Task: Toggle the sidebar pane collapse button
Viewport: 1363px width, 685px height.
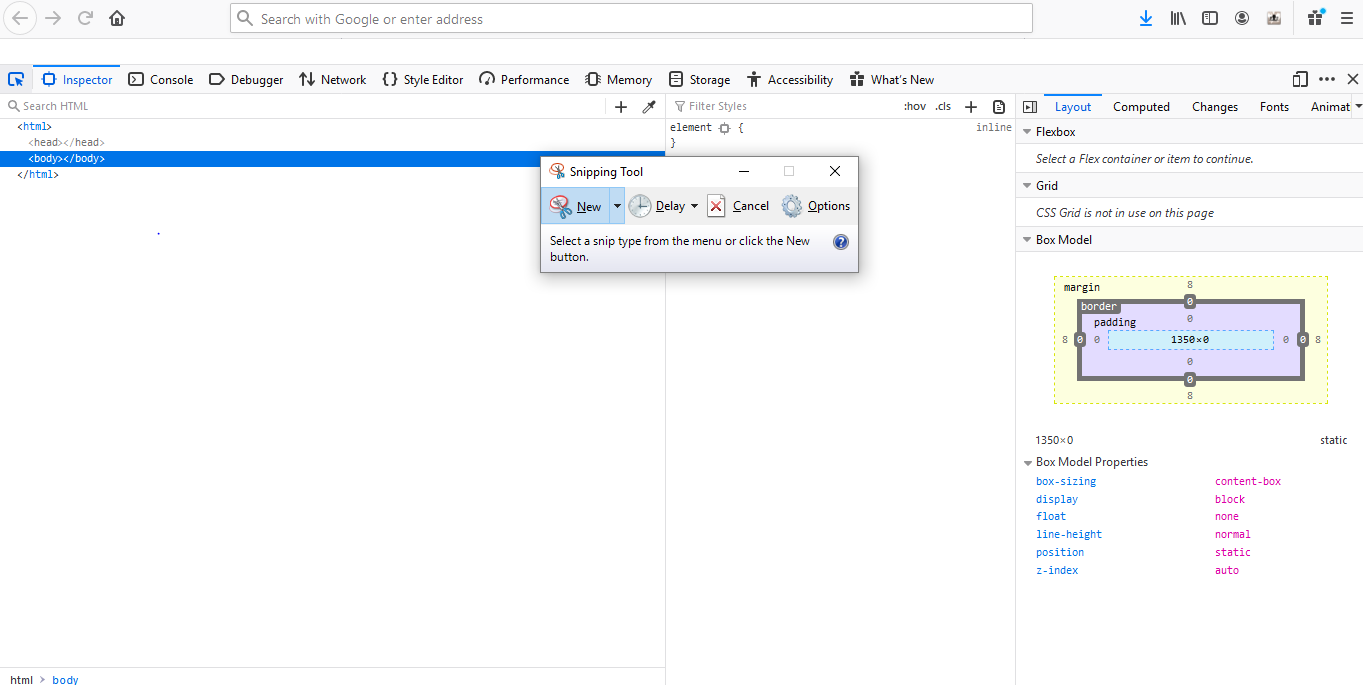Action: click(1029, 107)
